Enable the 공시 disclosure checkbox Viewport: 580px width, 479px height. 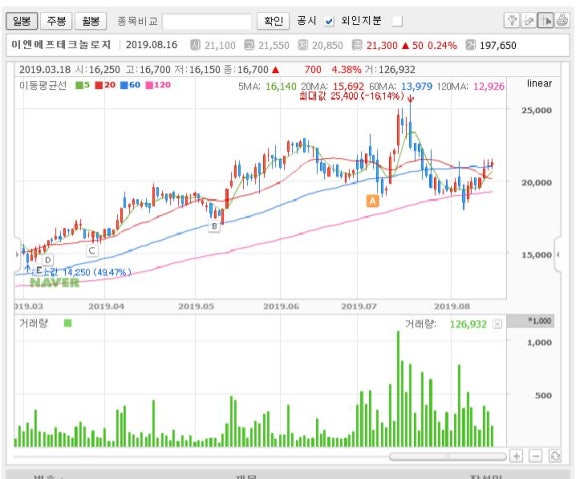coord(329,21)
